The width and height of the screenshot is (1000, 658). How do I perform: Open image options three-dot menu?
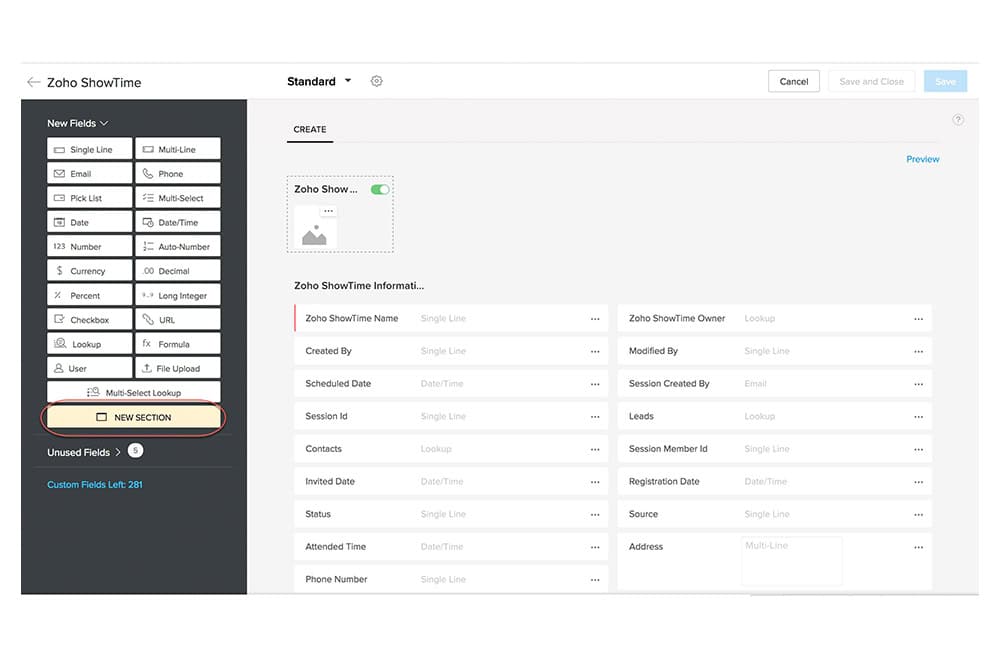click(328, 211)
